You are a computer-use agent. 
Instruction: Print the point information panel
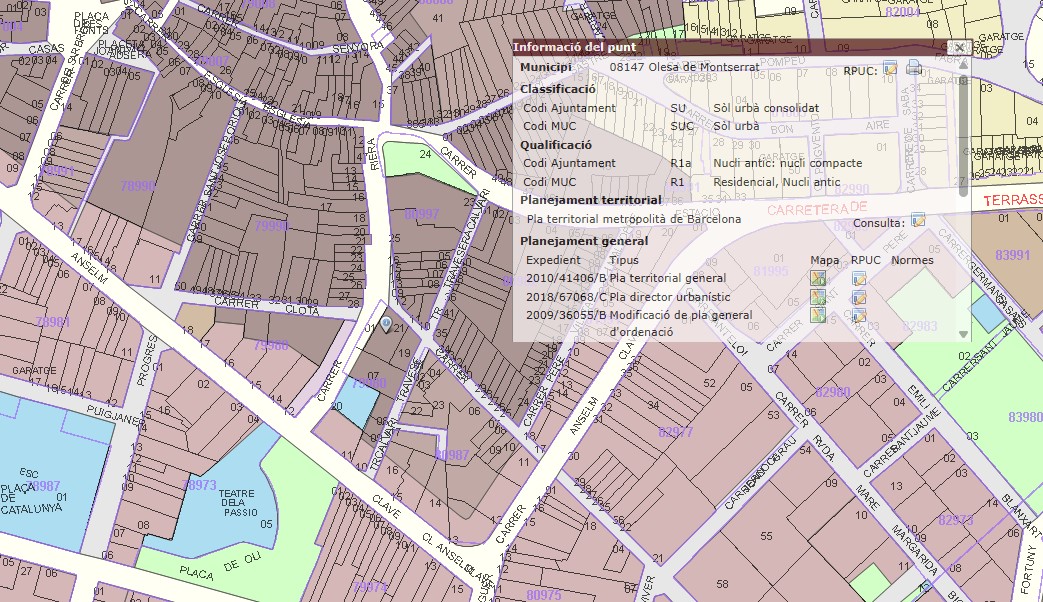pyautogui.click(x=914, y=67)
